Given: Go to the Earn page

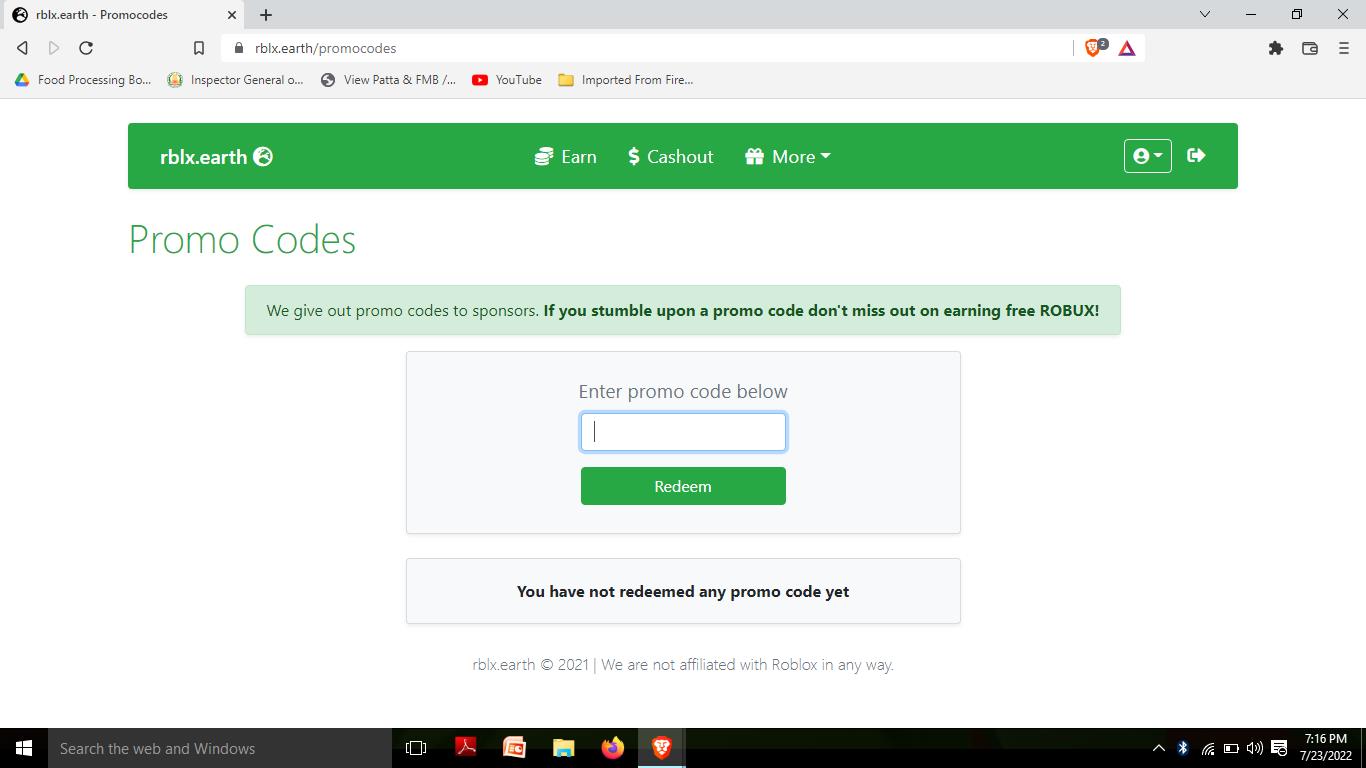Looking at the screenshot, I should tap(566, 156).
